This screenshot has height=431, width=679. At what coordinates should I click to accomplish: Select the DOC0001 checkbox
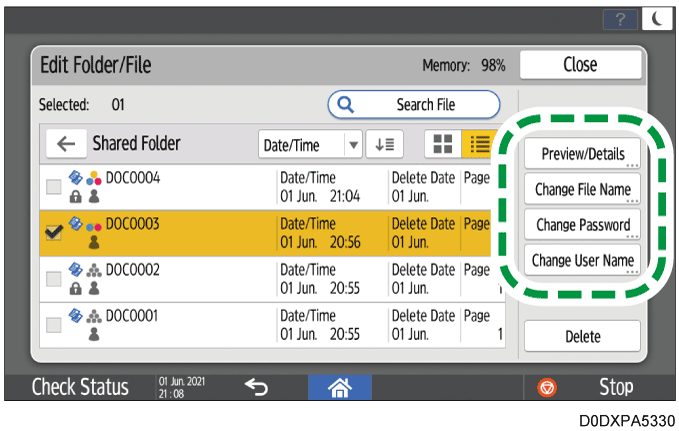(57, 324)
